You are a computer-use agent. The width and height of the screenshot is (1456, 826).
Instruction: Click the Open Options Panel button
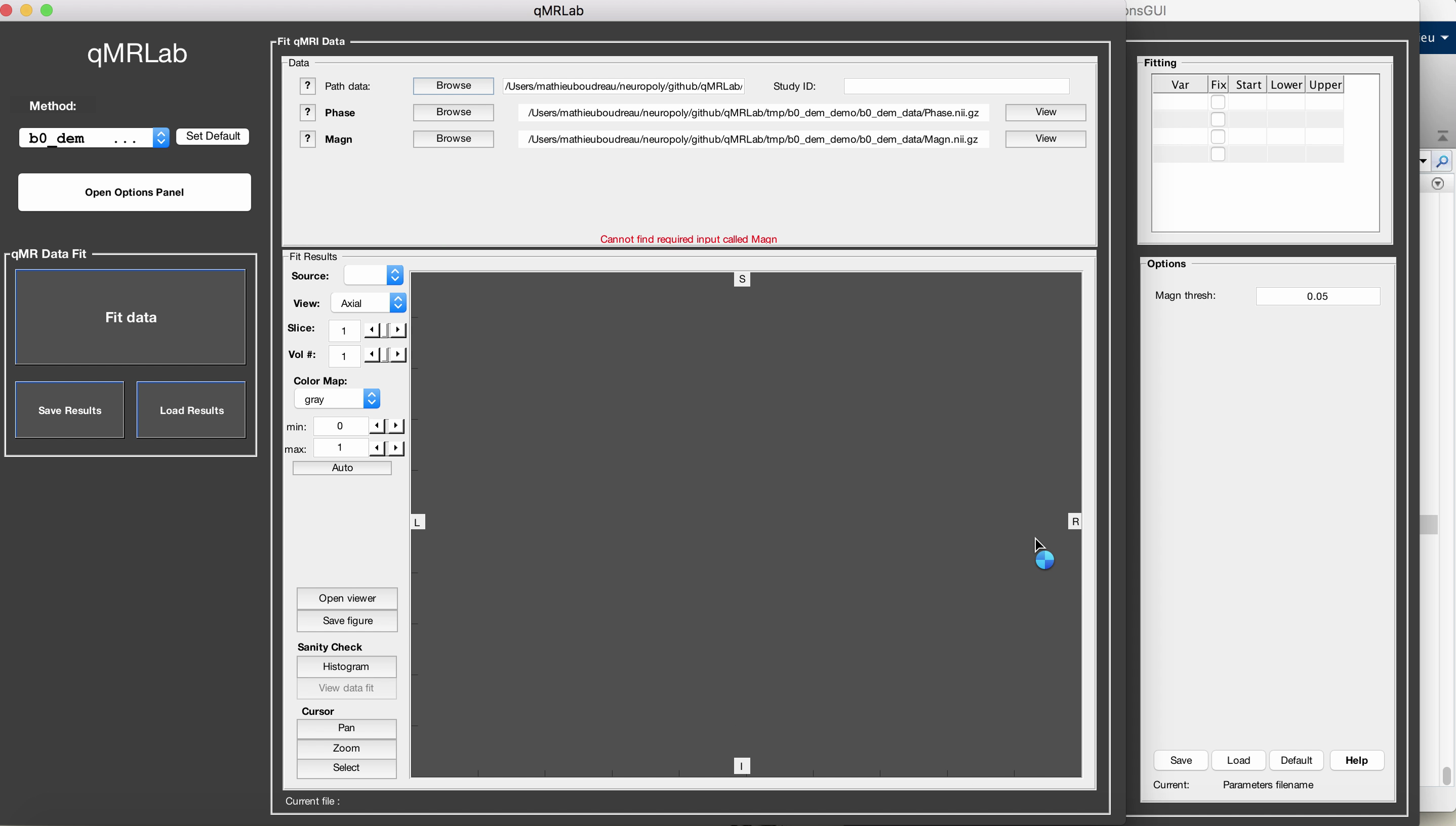[x=134, y=192]
